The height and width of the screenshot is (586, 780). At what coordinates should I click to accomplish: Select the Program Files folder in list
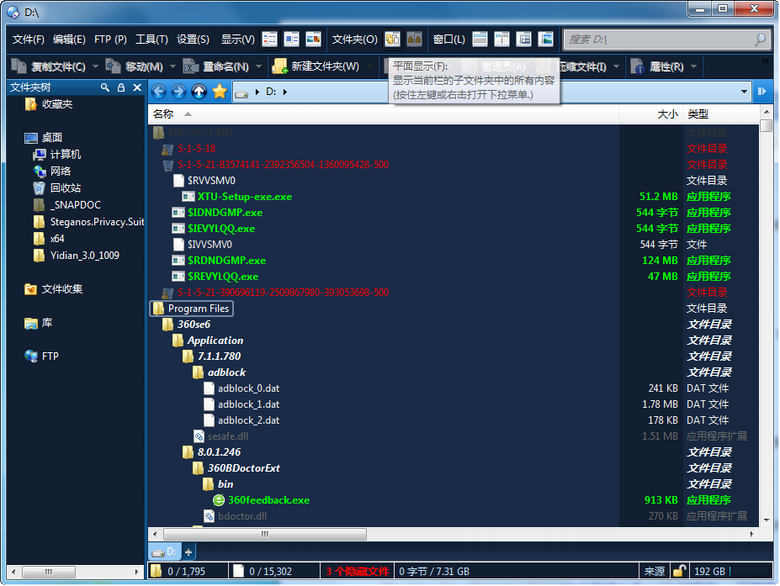tap(199, 308)
